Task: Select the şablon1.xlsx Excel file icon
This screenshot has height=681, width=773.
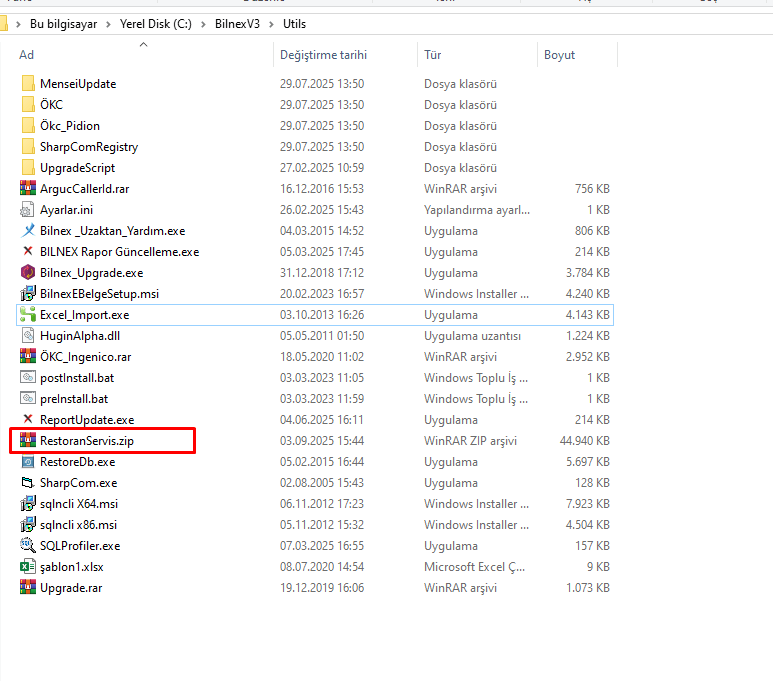Action: [x=28, y=567]
